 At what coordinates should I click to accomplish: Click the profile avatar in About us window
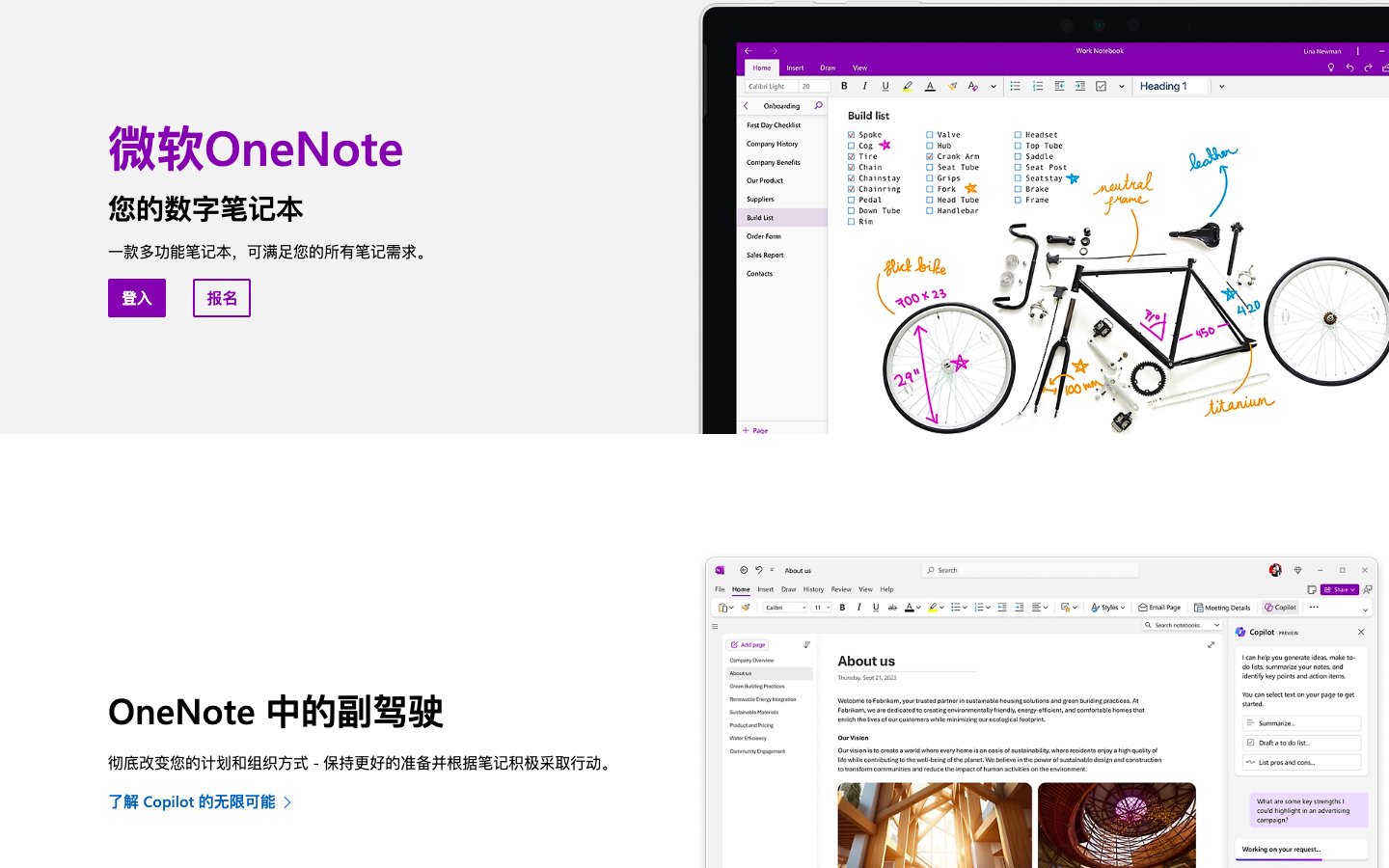(1275, 570)
